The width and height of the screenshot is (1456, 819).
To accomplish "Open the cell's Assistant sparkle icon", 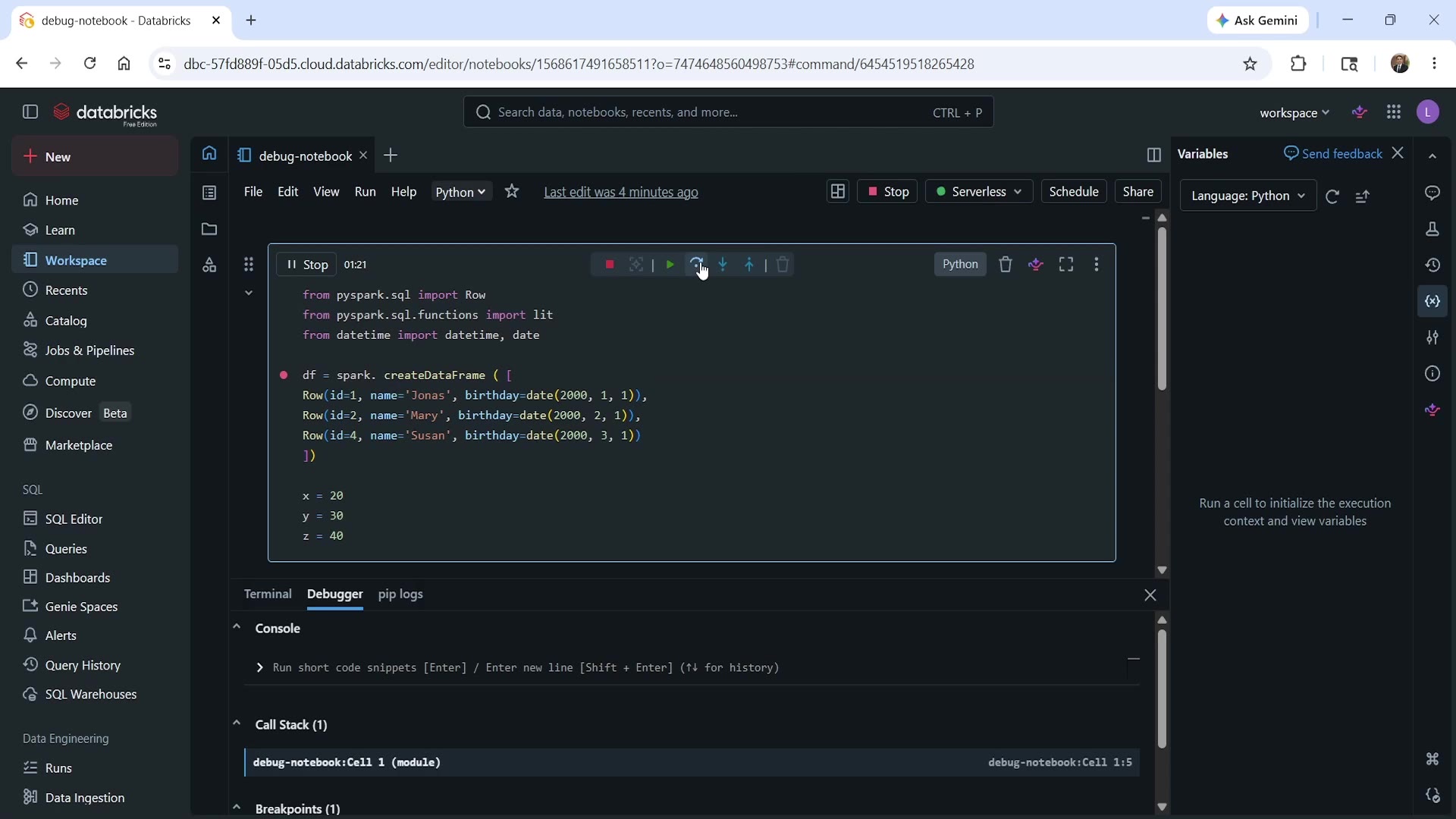I will 1036,265.
